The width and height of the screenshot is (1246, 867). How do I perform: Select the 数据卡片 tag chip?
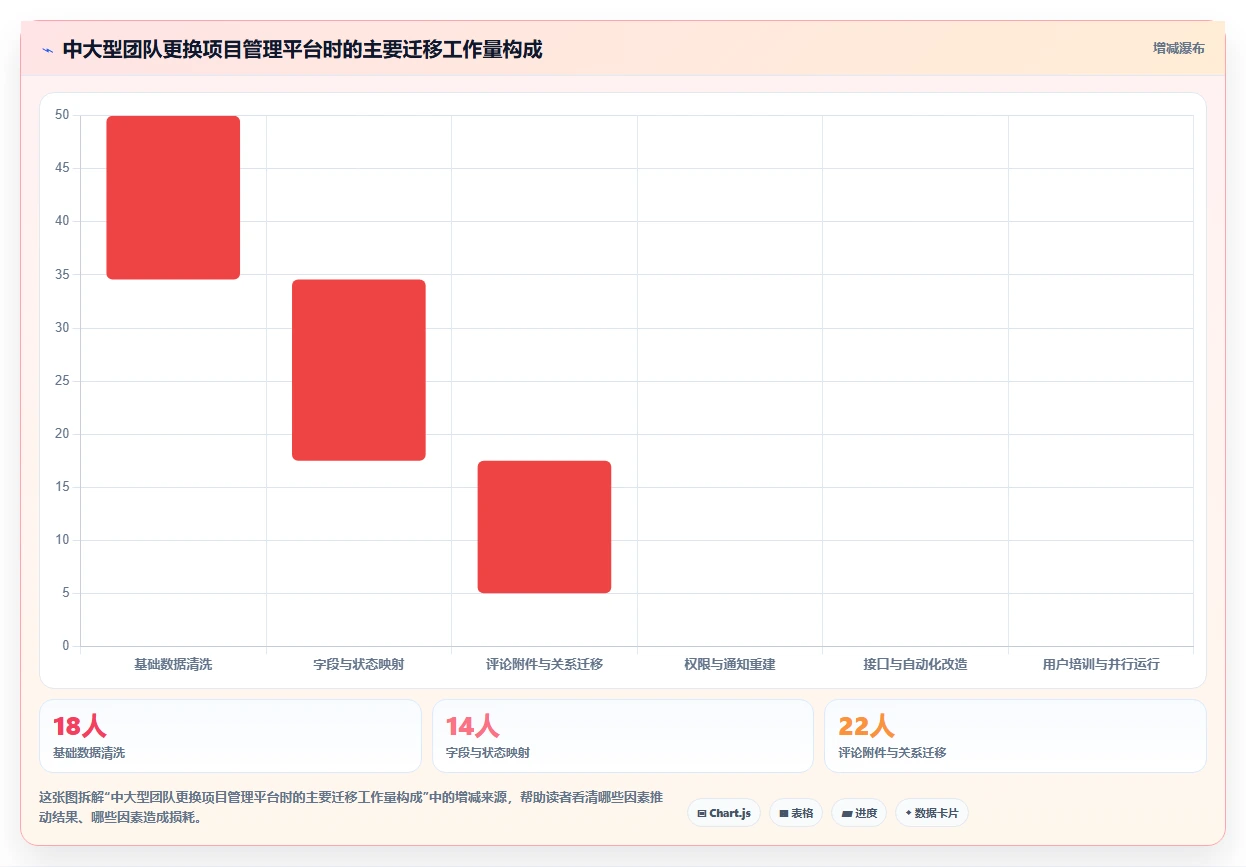(931, 813)
